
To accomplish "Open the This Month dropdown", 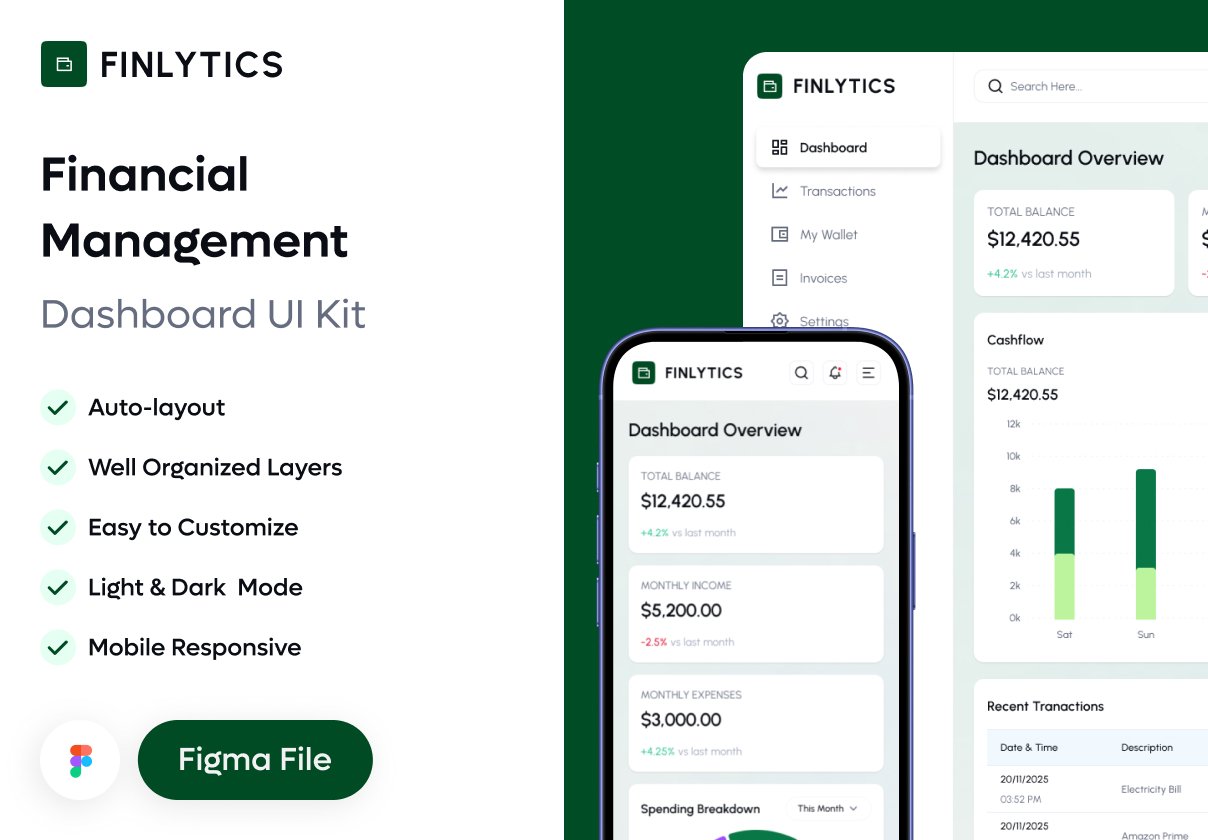I will (x=827, y=809).
